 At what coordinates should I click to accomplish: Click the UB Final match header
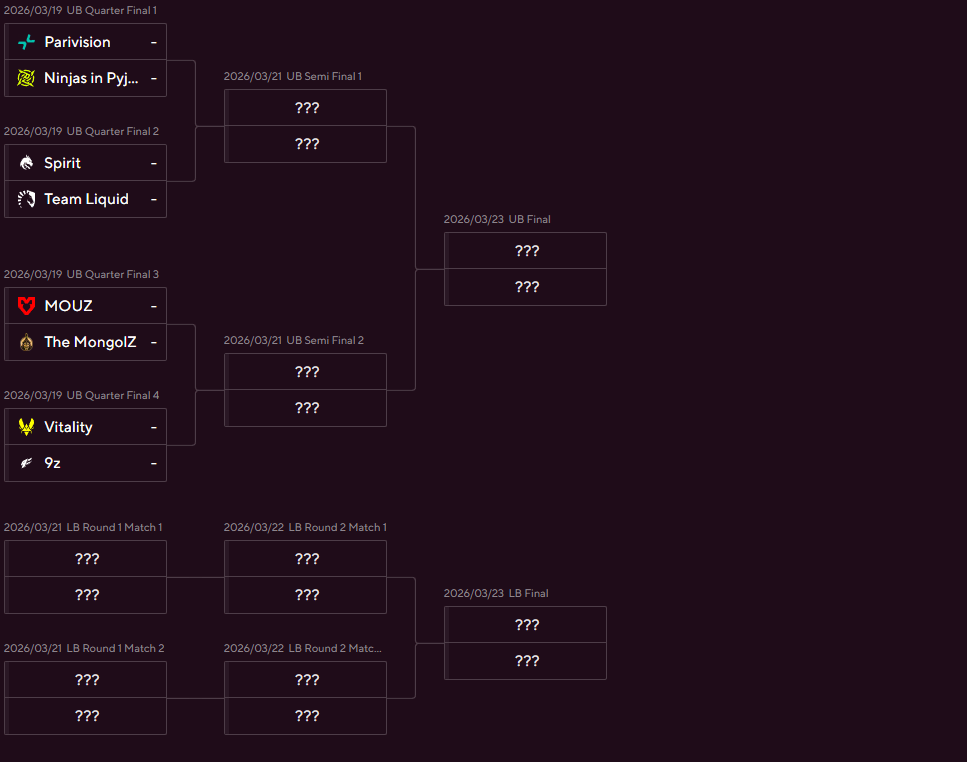click(497, 219)
